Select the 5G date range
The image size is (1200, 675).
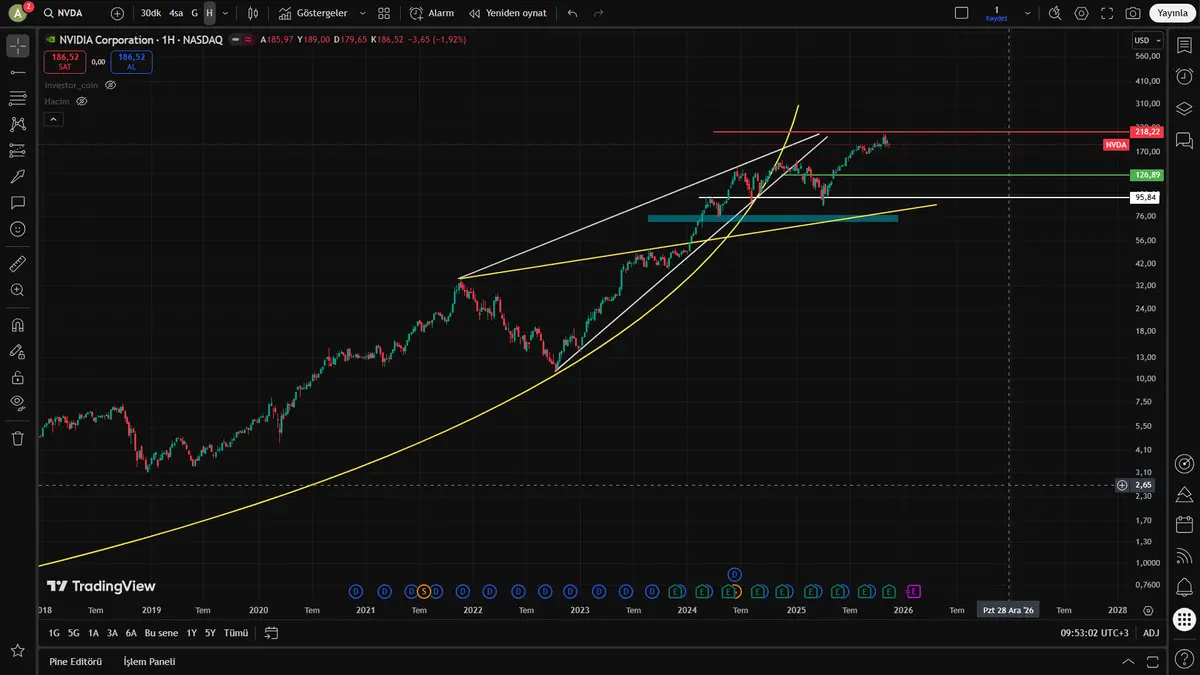click(x=74, y=633)
